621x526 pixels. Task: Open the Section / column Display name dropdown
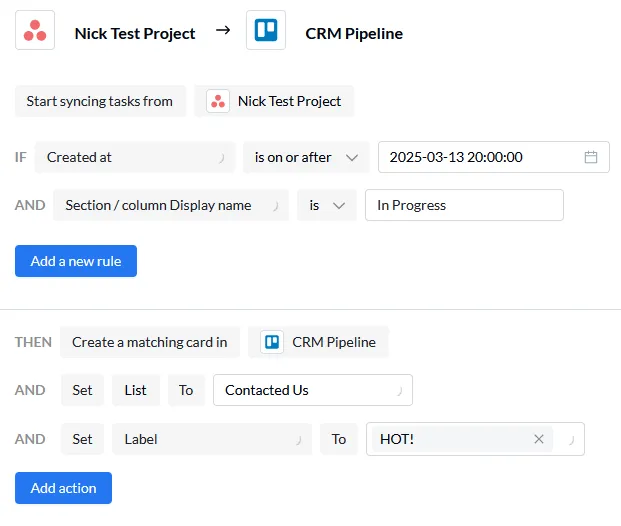[x=170, y=205]
